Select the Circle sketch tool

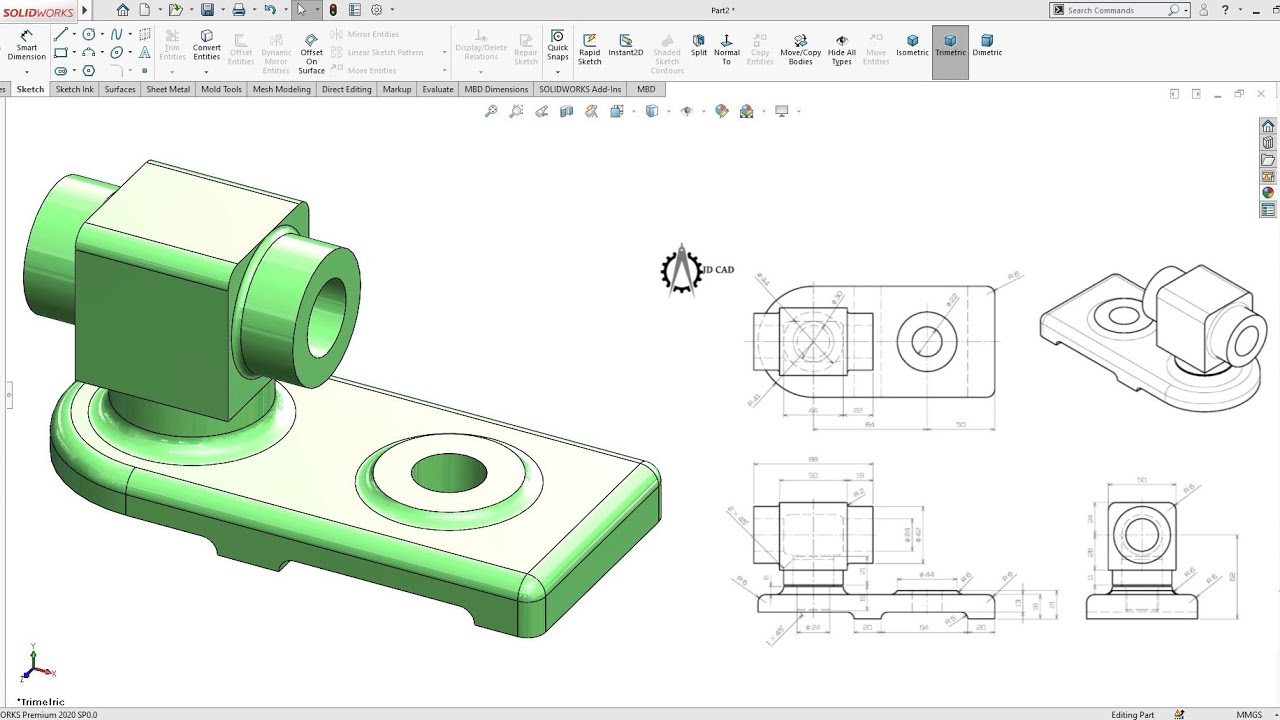point(89,35)
